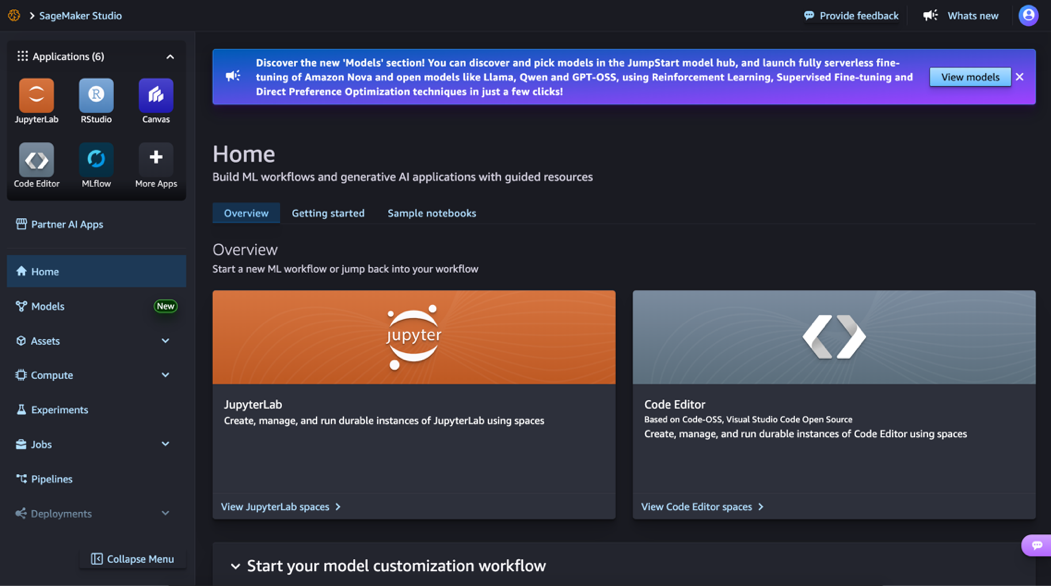Launch the JupyterLab application icon
The image size is (1051, 586).
[x=36, y=95]
